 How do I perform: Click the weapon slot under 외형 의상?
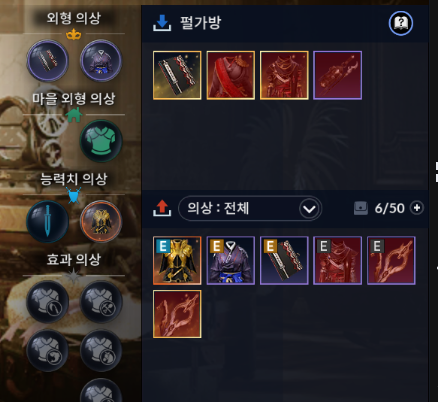pos(47,60)
